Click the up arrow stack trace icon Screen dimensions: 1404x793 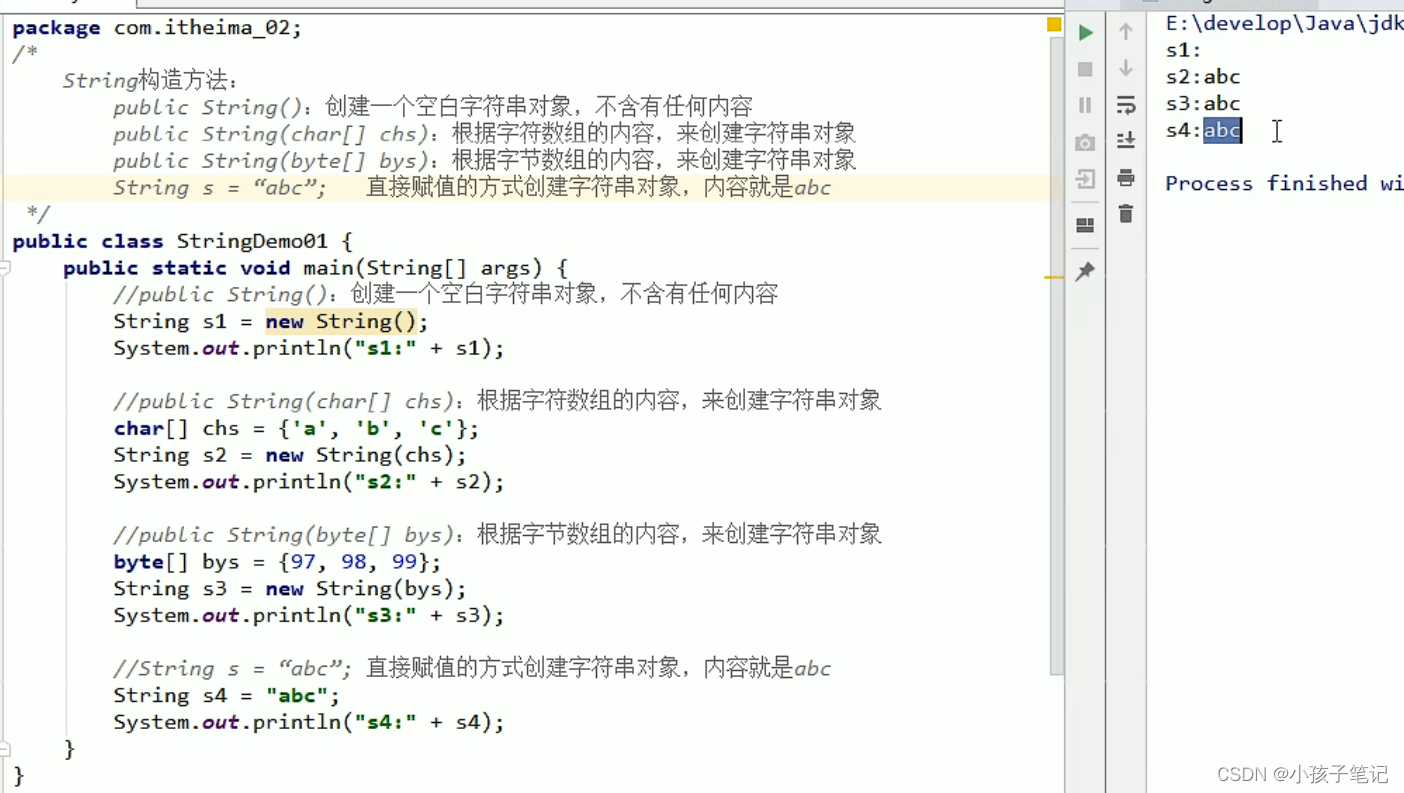[x=1126, y=32]
